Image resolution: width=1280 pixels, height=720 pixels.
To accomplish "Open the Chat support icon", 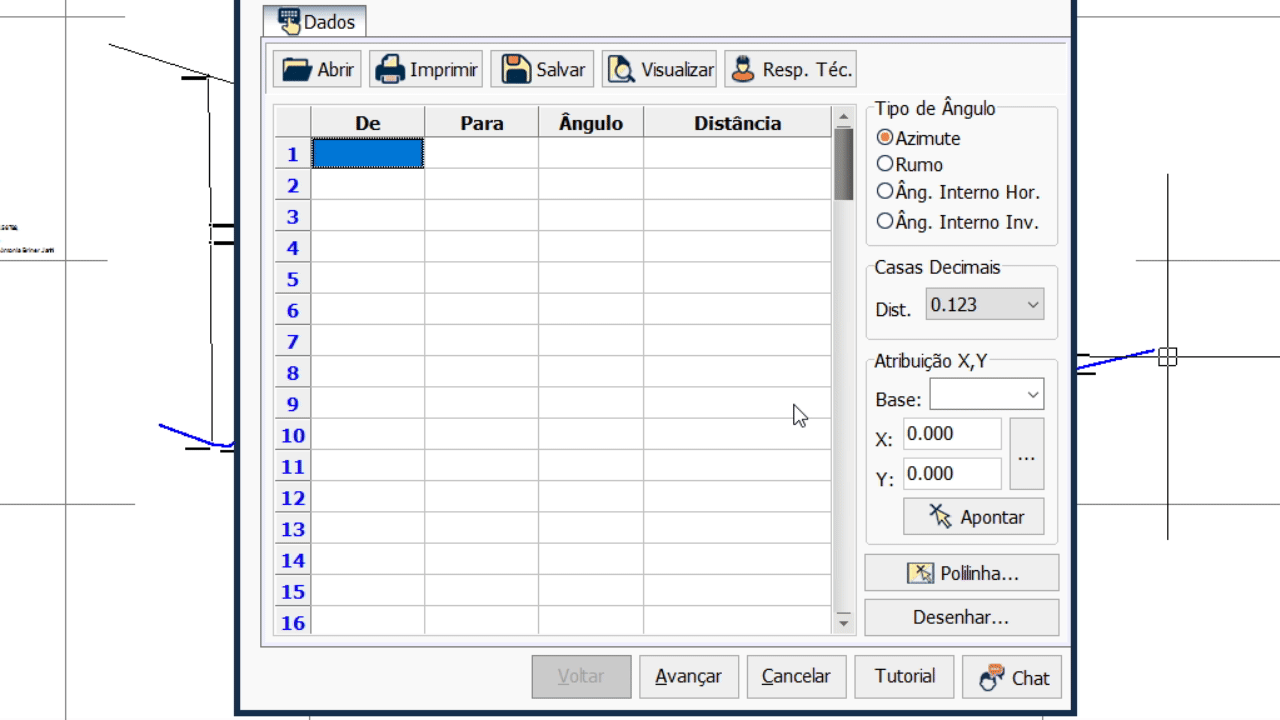I will coord(991,677).
